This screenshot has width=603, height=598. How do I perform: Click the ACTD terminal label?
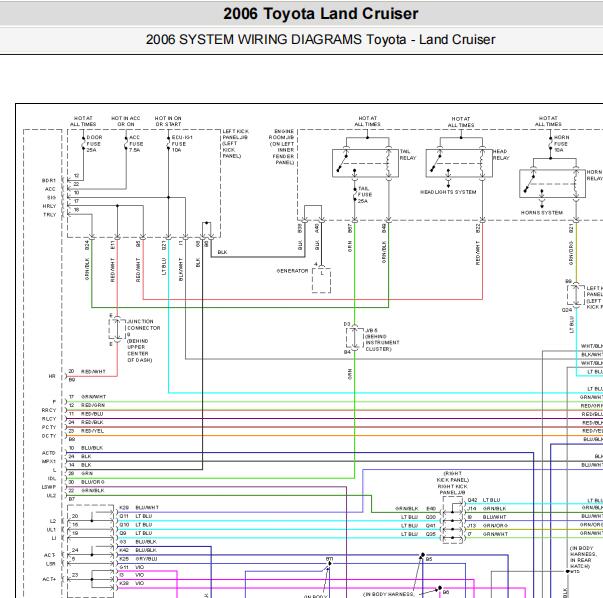pos(49,453)
